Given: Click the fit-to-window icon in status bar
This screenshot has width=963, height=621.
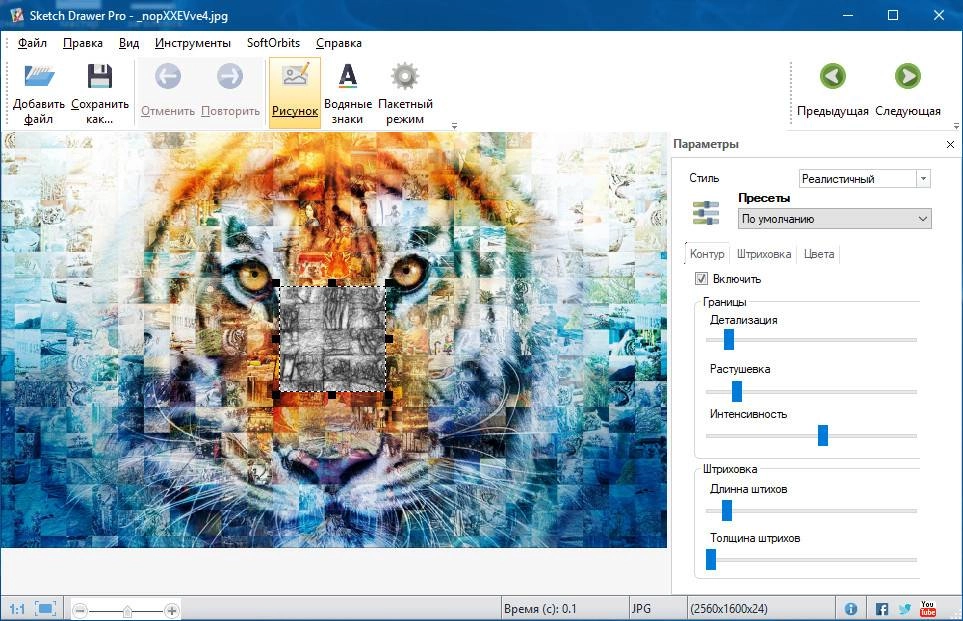Looking at the screenshot, I should pos(45,609).
